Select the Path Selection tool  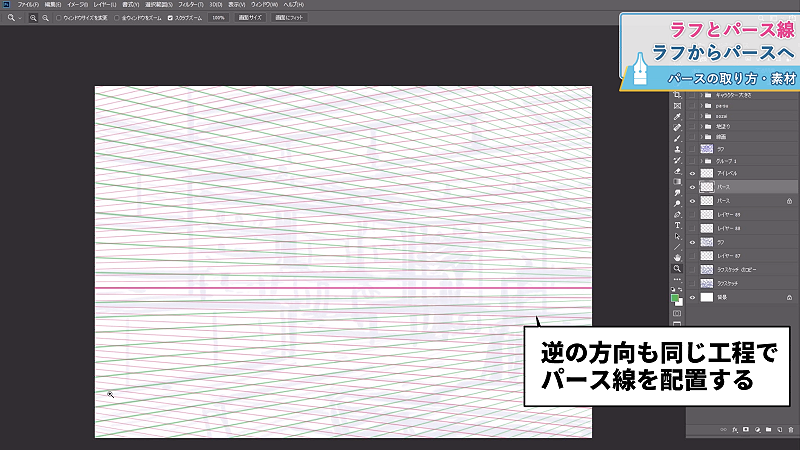point(677,236)
